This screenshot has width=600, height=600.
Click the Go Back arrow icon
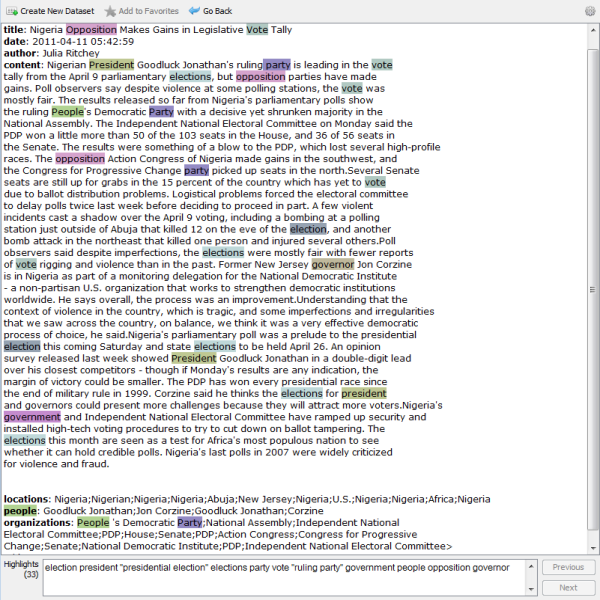[194, 11]
